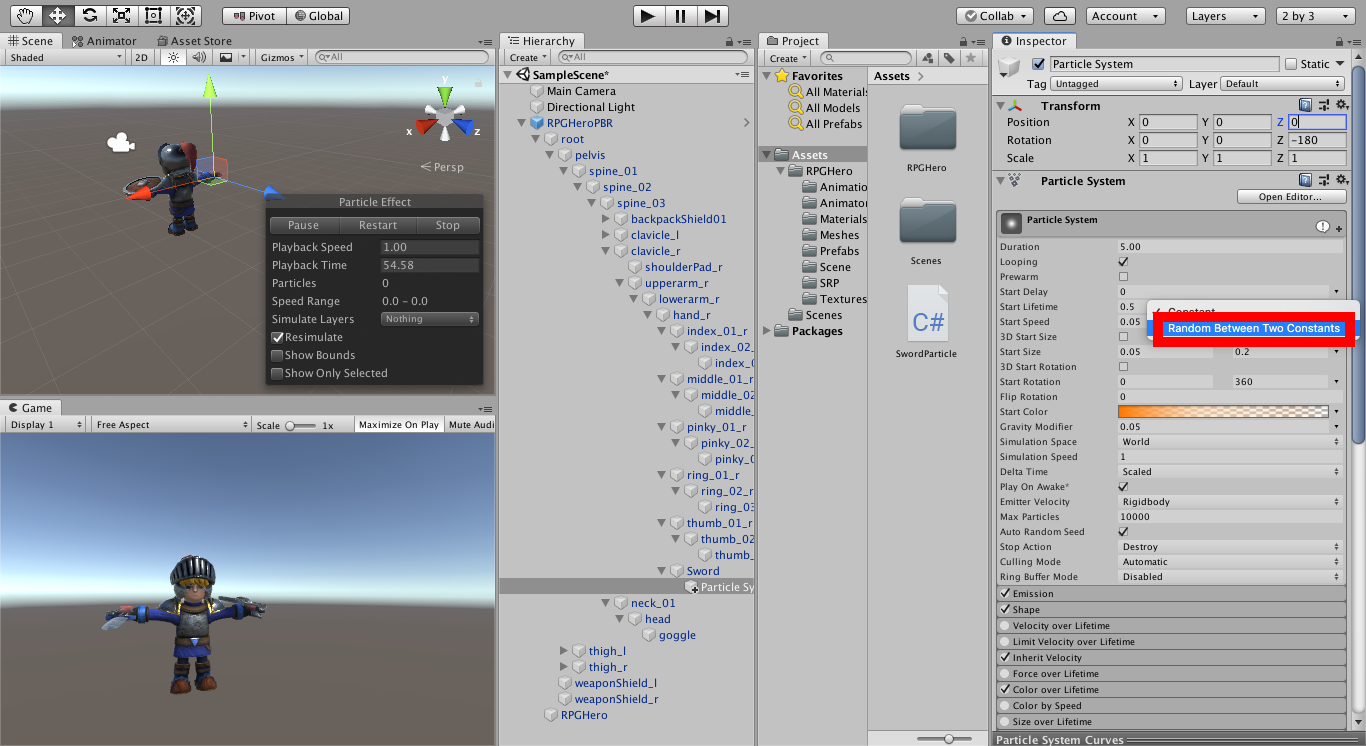1366x746 pixels.
Task: Select the Hand tool in the toolbar
Action: point(25,15)
